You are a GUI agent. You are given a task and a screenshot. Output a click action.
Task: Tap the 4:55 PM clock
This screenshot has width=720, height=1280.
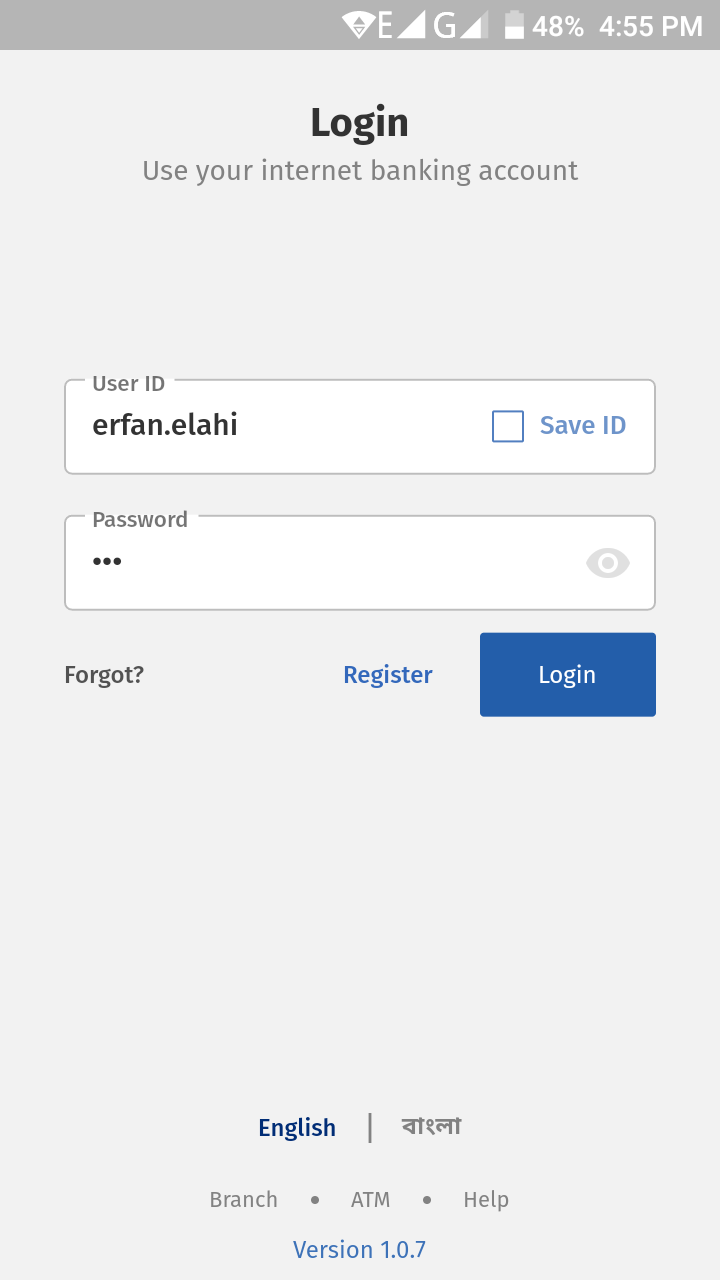(651, 26)
